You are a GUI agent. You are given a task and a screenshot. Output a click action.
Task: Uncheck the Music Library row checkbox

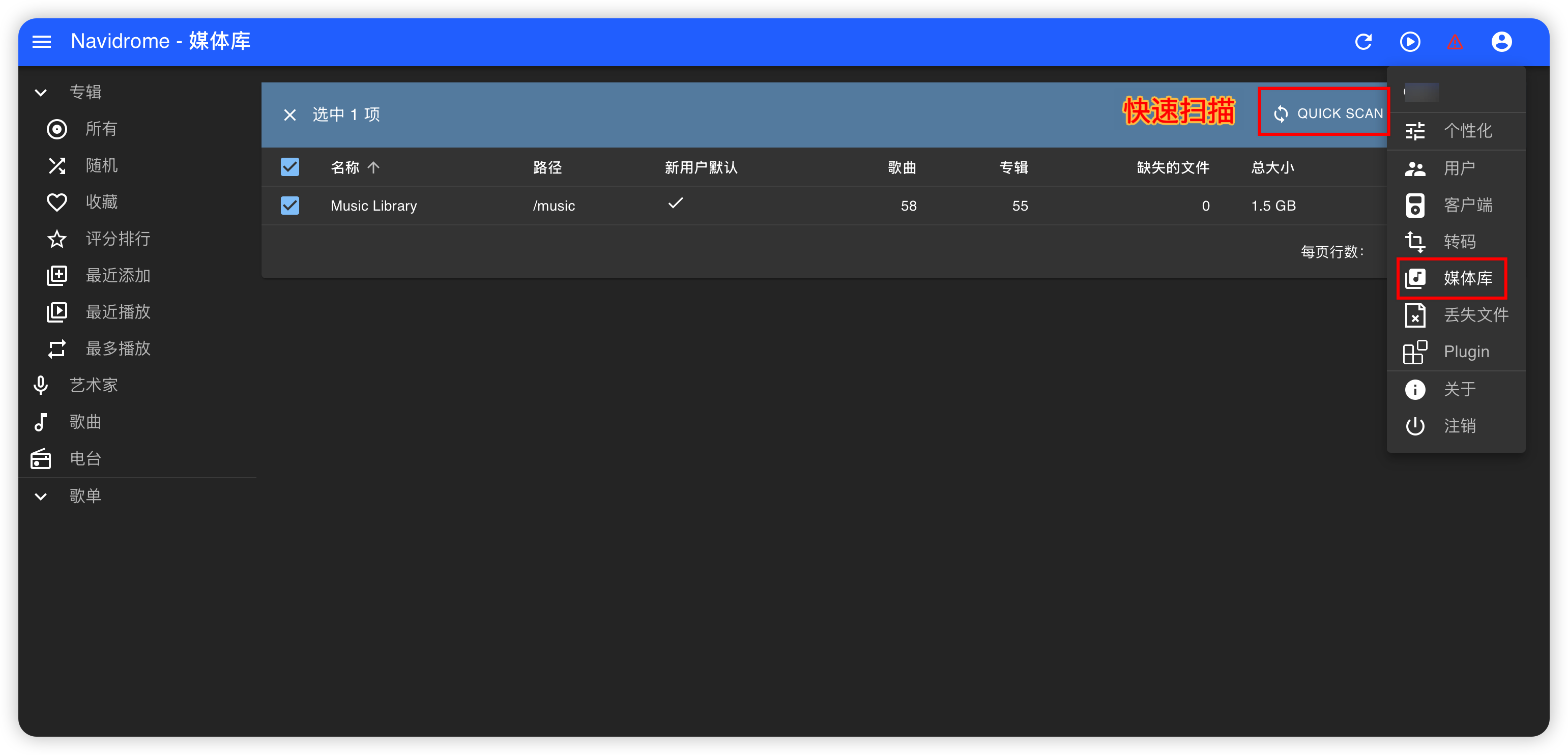[x=290, y=205]
